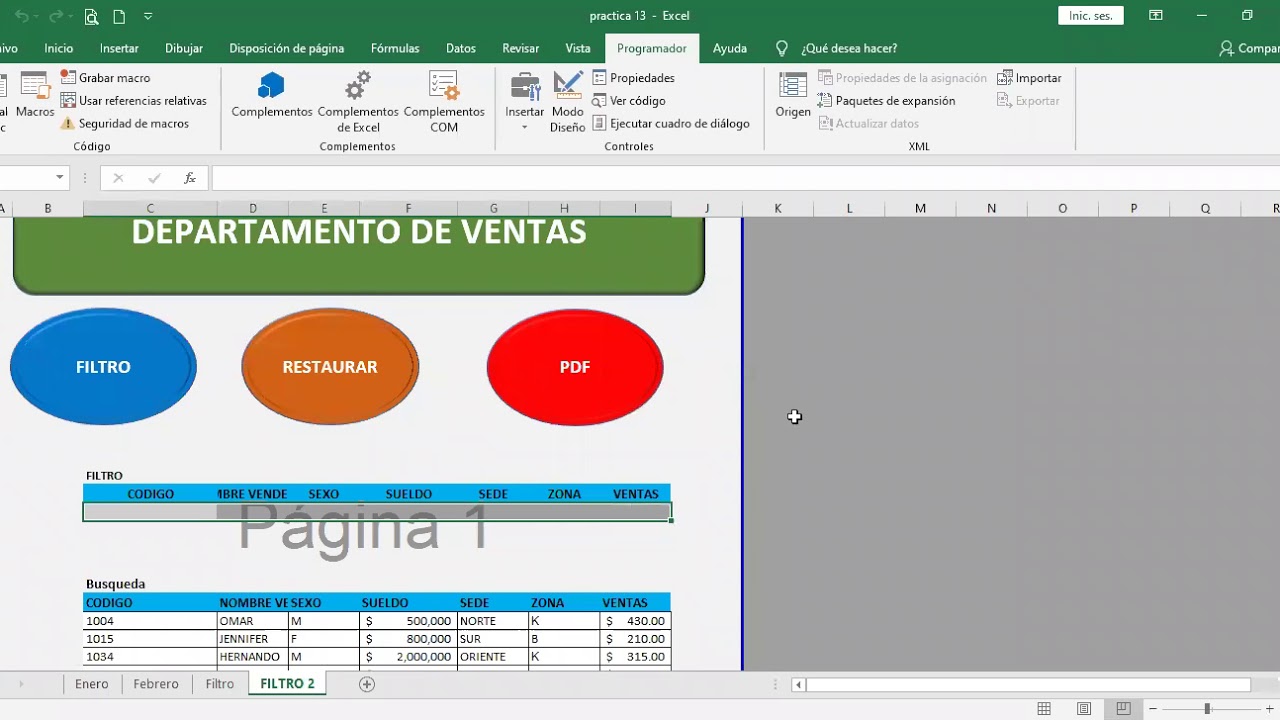The width and height of the screenshot is (1280, 720).
Task: Click the Redo arrow in quick access toolbar
Action: point(56,16)
